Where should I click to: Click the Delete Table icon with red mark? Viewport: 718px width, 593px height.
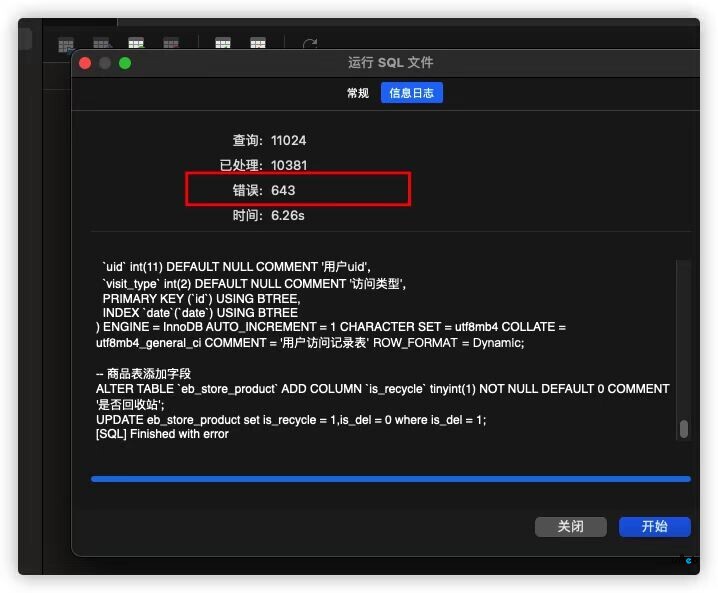[x=171, y=43]
